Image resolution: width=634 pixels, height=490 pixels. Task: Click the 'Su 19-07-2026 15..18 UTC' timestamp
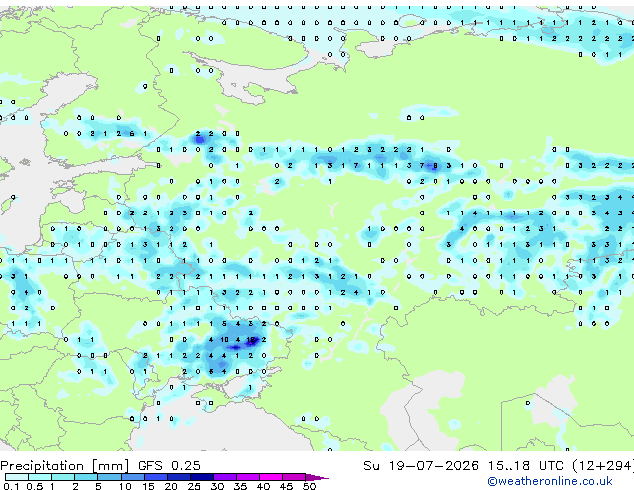(463, 466)
